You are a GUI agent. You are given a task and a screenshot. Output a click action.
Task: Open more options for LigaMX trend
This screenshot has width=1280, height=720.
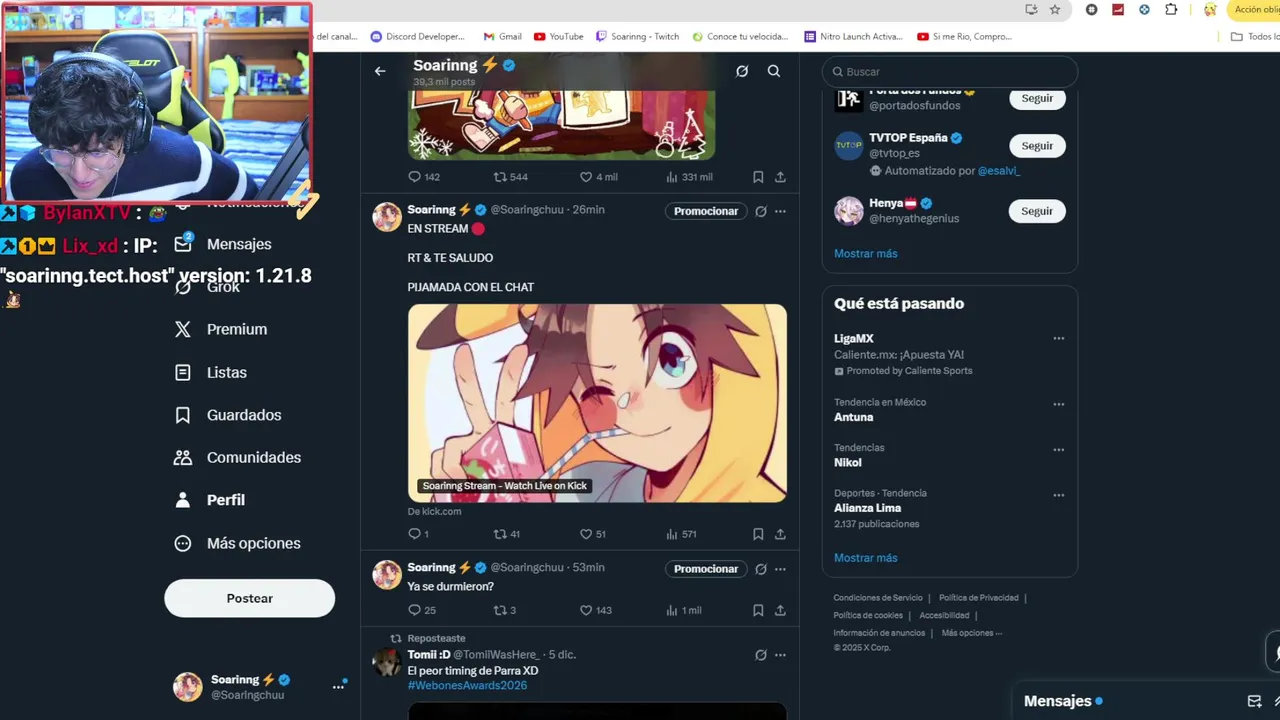[x=1059, y=339]
